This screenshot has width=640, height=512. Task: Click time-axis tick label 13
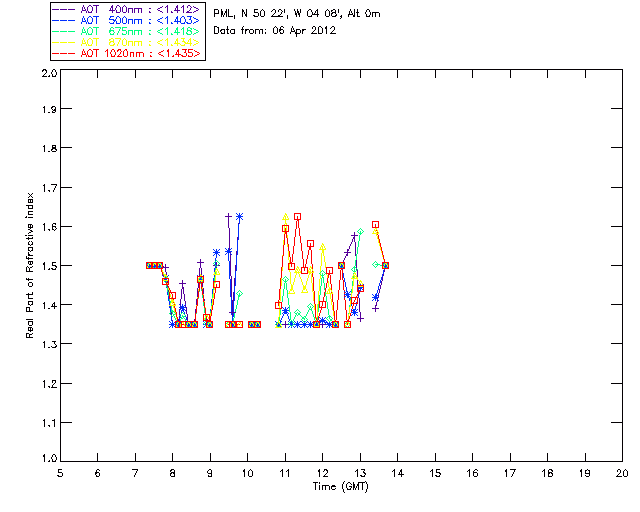pos(360,473)
